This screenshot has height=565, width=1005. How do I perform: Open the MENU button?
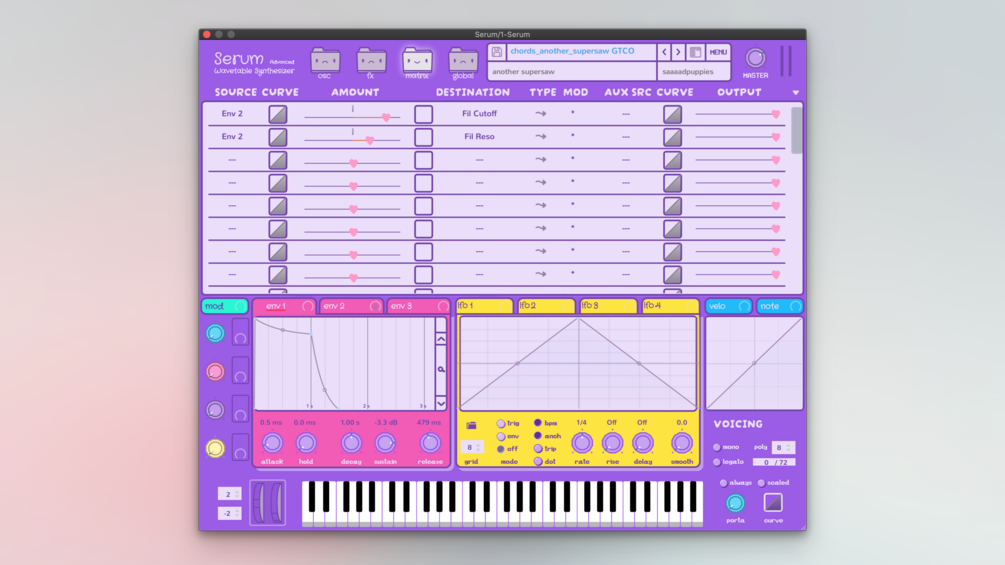718,52
